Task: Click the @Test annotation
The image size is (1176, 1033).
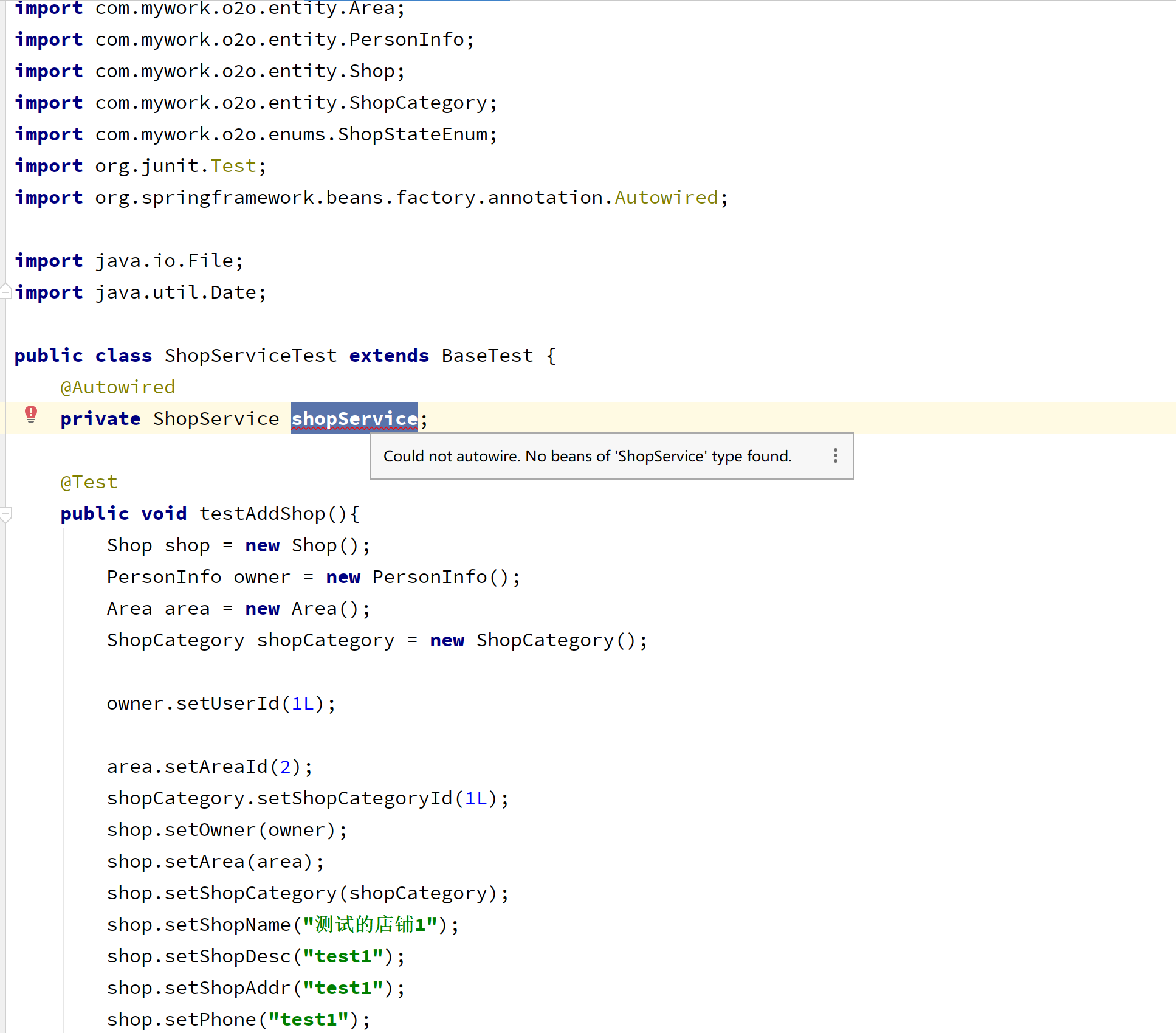Action: coord(89,482)
